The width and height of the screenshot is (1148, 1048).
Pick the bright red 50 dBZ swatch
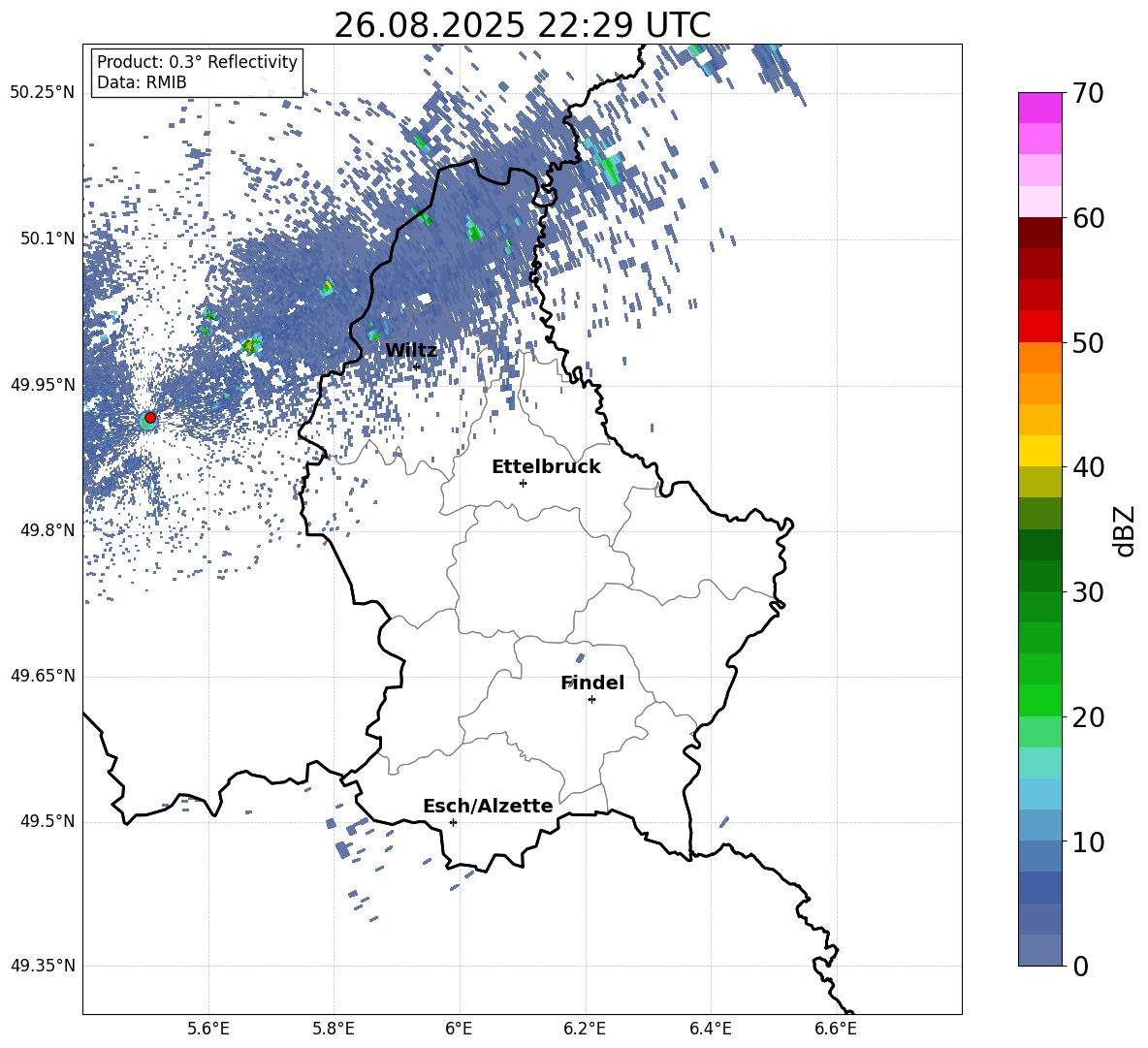click(1040, 327)
